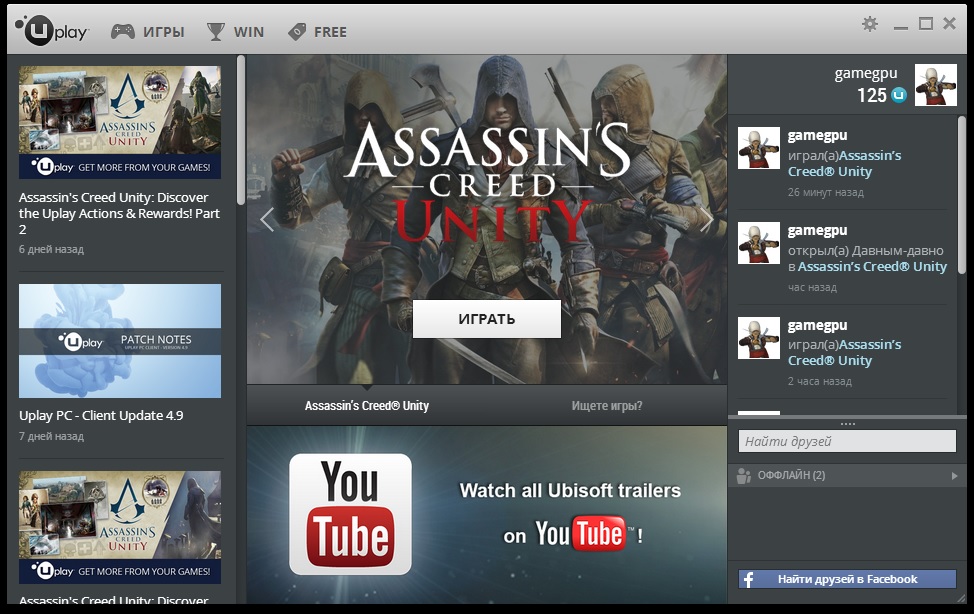Image resolution: width=974 pixels, height=614 pixels.
Task: Click avatar in the '2 часа назад' activity
Action: [x=759, y=338]
